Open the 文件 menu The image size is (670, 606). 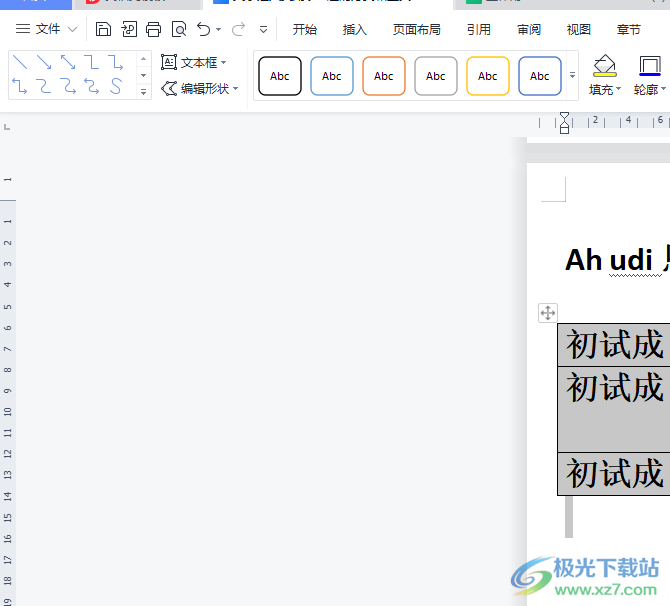click(46, 29)
